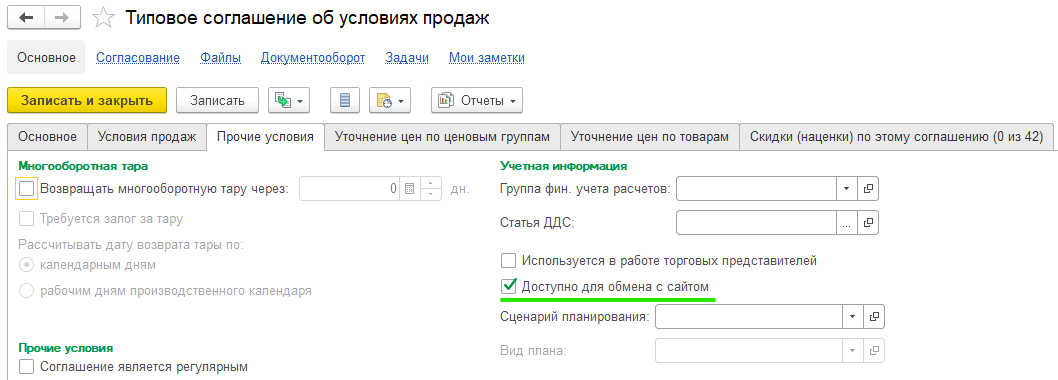Open Скидки (наценки) по этому соглашению tab
Image resolution: width=1058 pixels, height=380 pixels.
click(897, 136)
